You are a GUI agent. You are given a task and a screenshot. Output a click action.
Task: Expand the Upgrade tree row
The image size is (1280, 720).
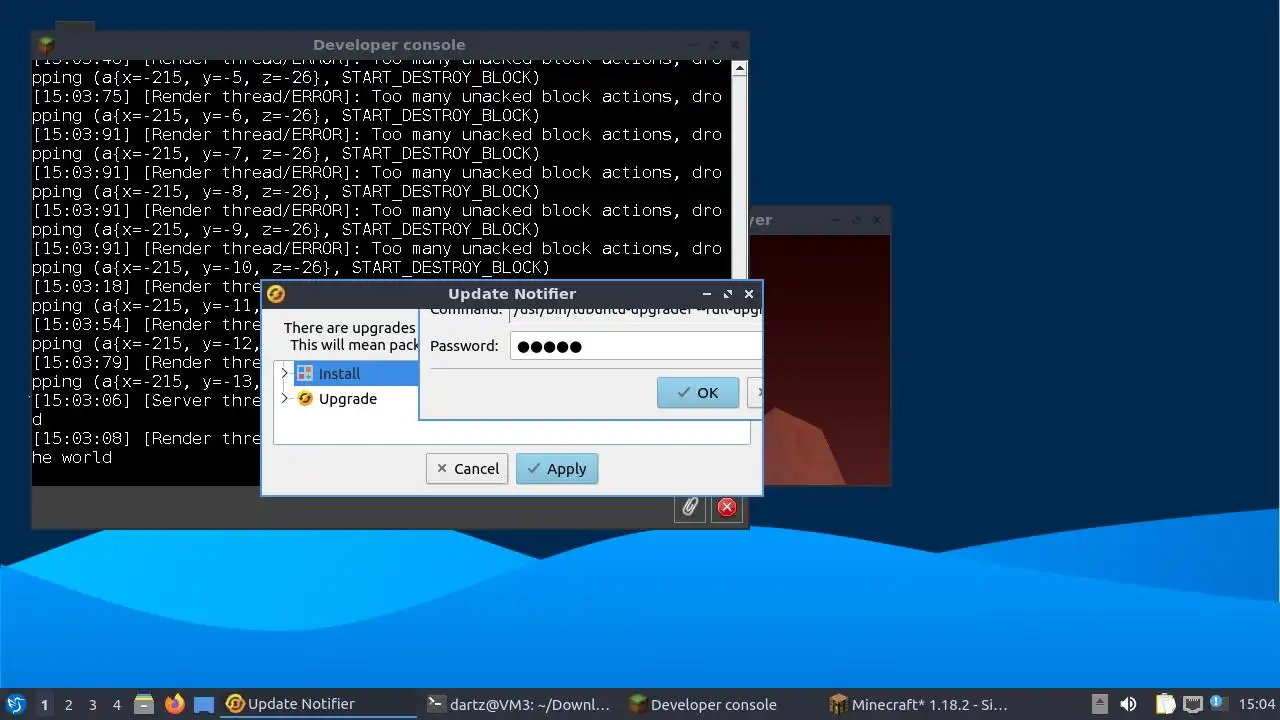click(284, 398)
